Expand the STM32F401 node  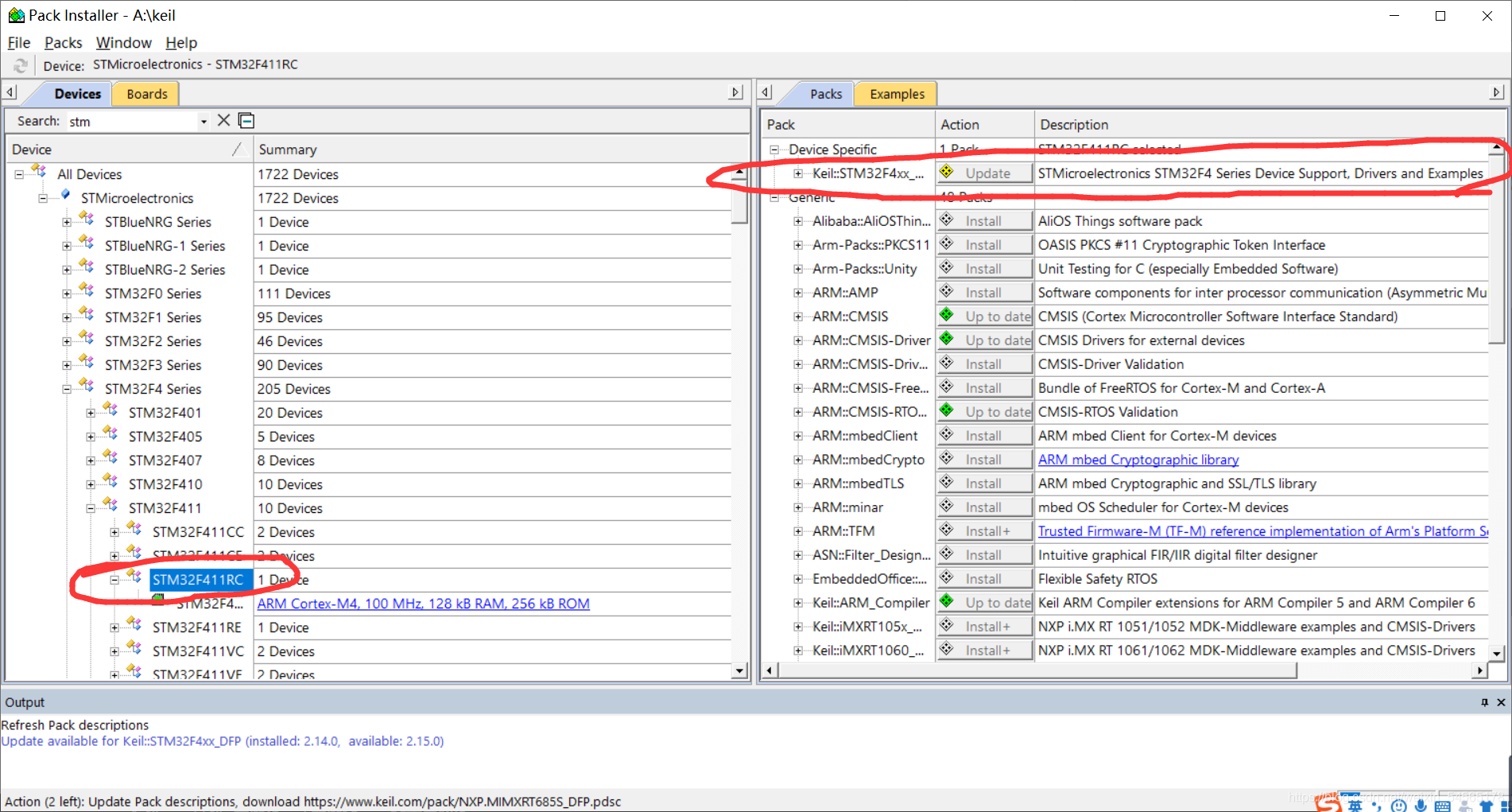pyautogui.click(x=91, y=413)
